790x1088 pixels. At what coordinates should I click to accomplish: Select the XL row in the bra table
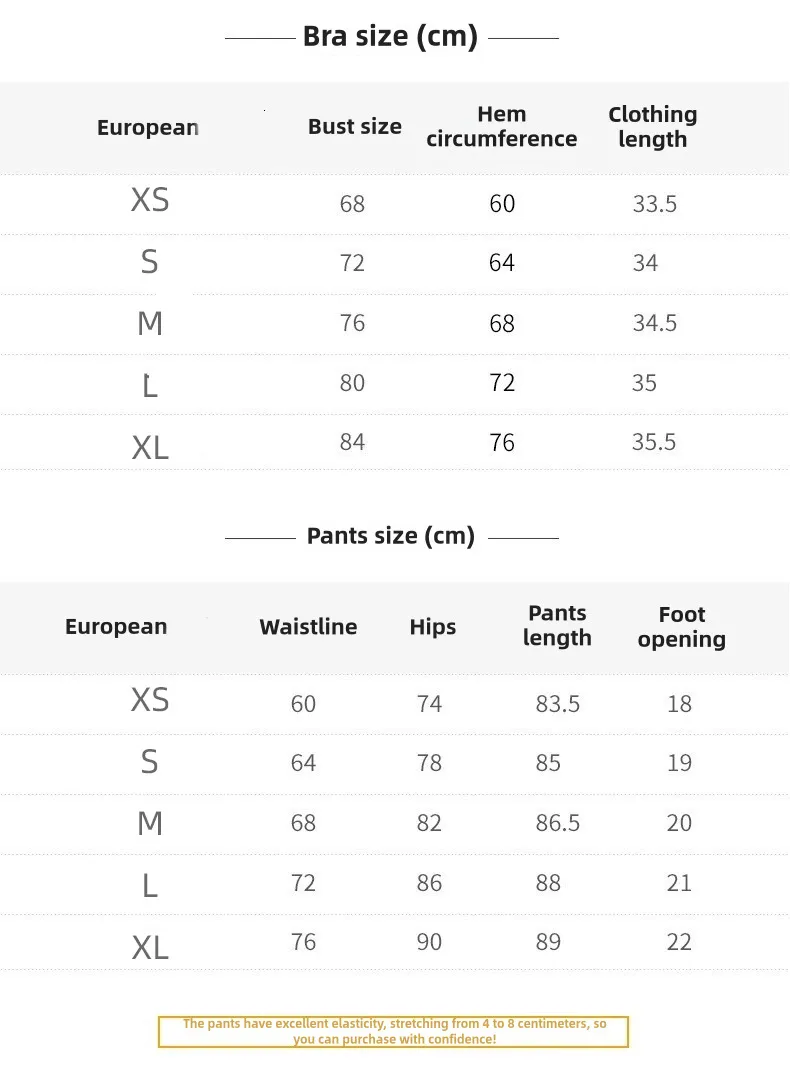[x=395, y=443]
